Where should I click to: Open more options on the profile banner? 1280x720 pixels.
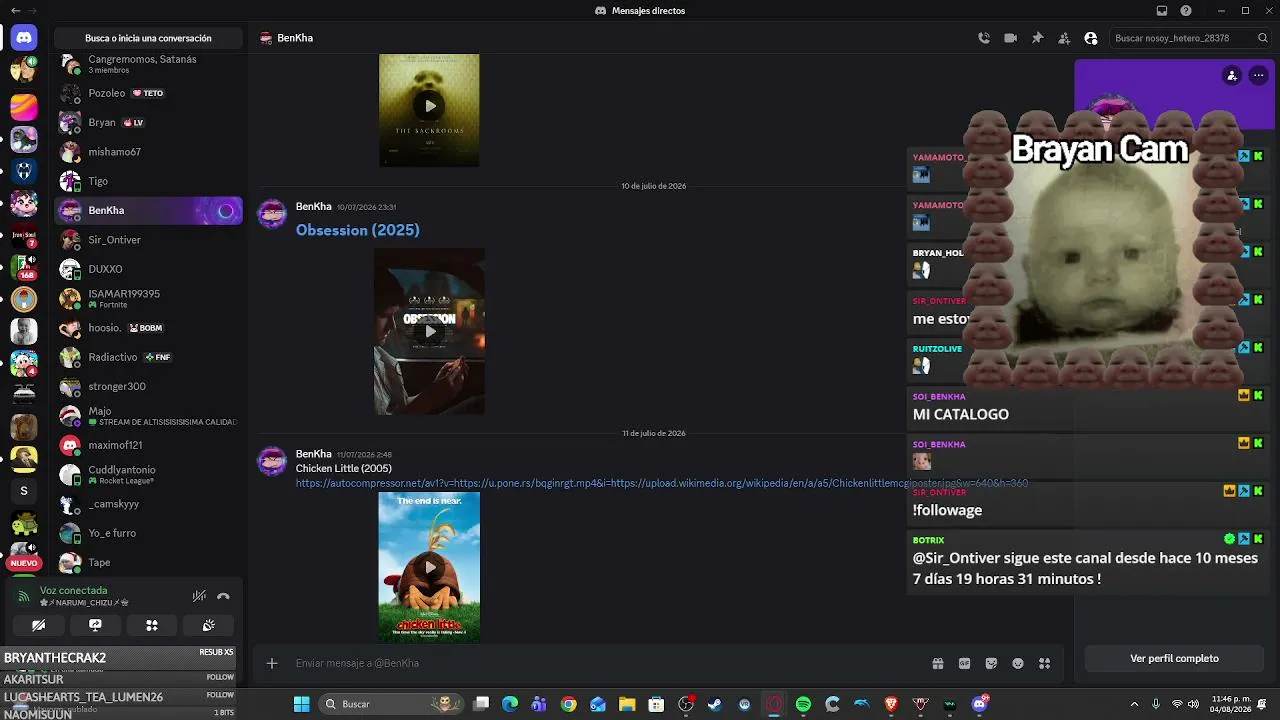tap(1258, 75)
